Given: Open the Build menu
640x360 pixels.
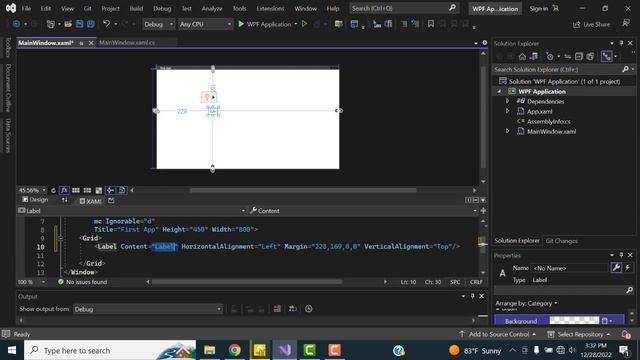Looking at the screenshot, I should pyautogui.click(x=136, y=8).
